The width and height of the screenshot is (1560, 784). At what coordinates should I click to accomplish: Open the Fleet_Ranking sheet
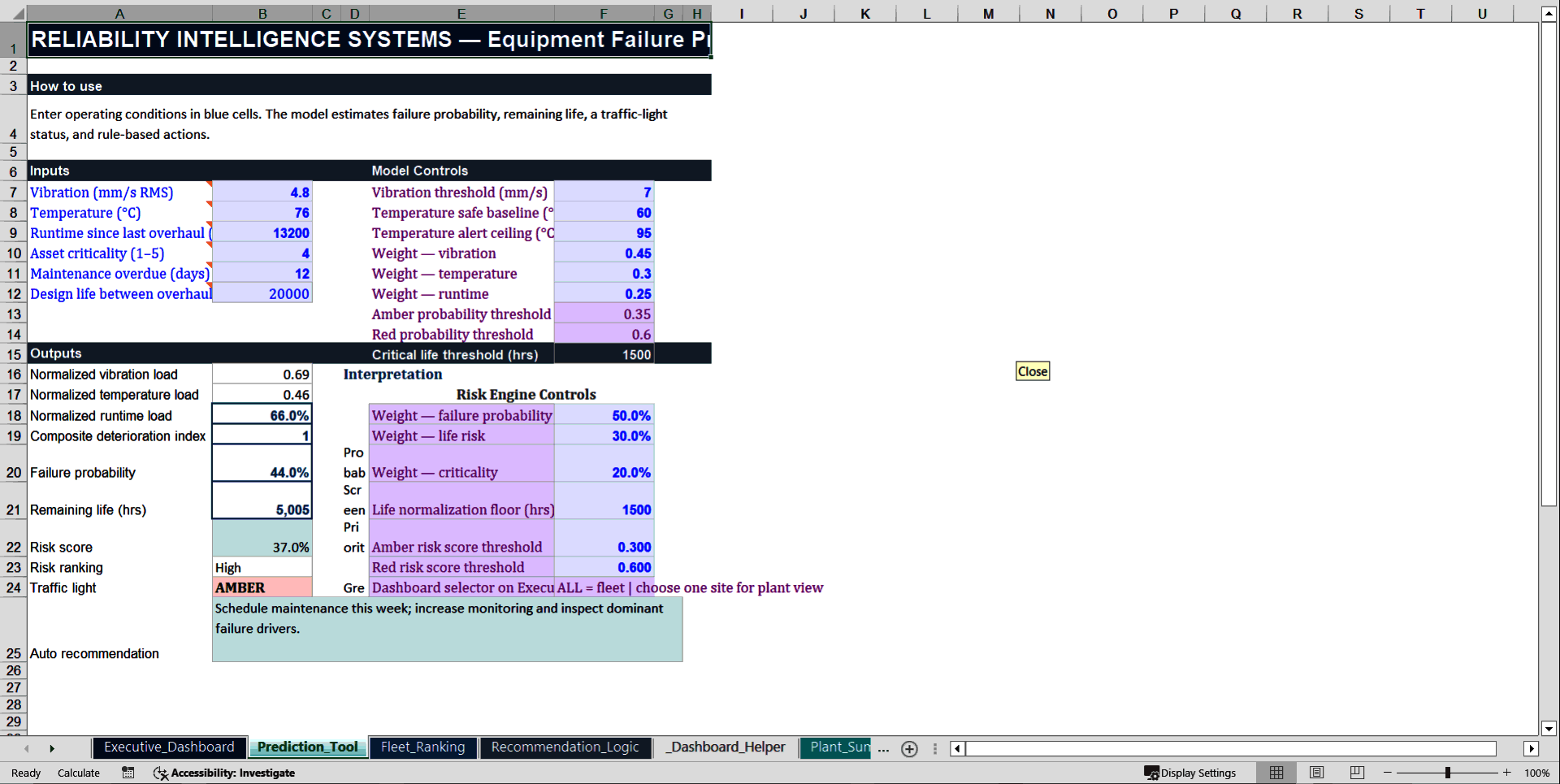422,747
